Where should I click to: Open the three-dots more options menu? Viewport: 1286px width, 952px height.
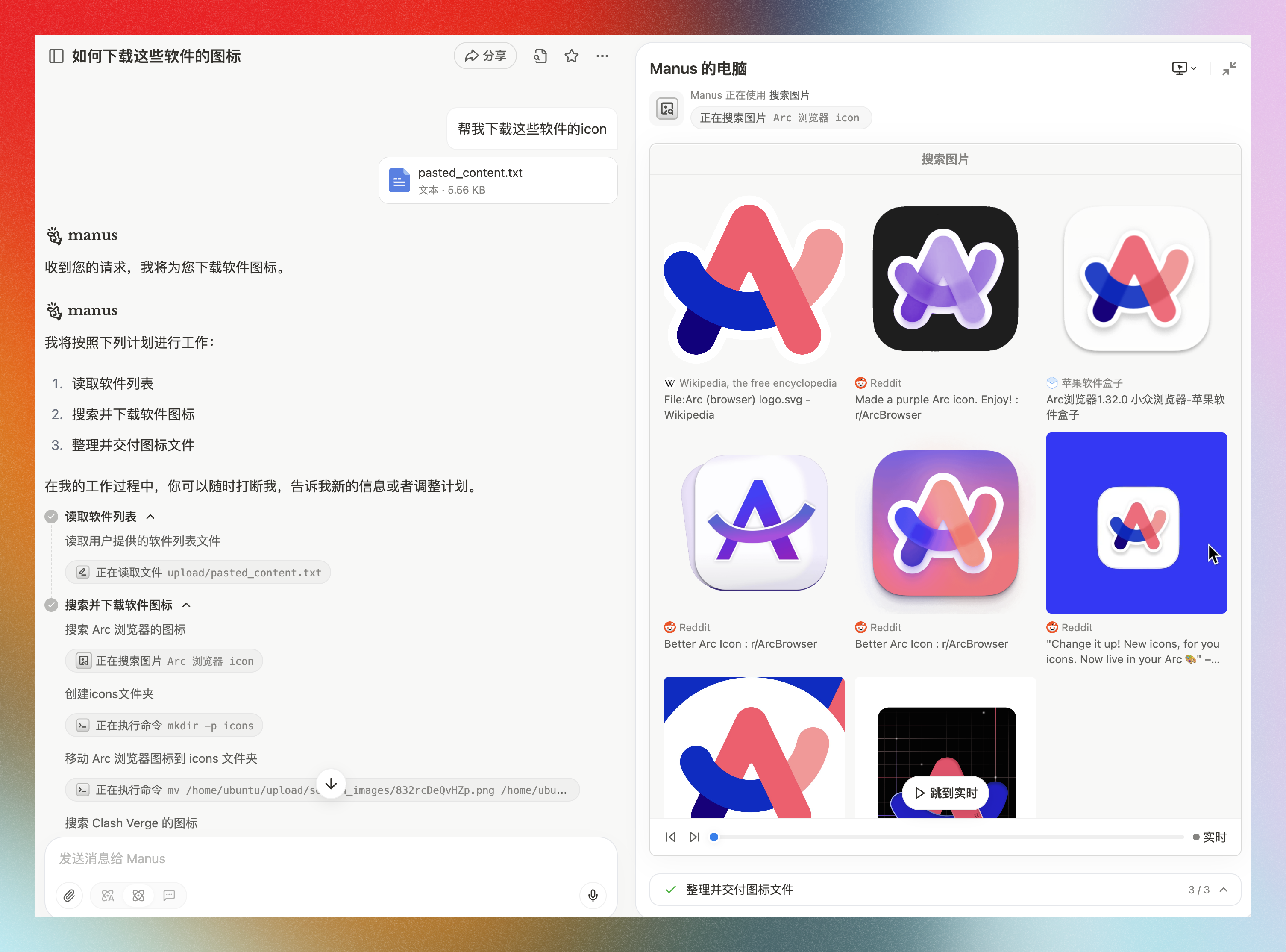tap(602, 56)
